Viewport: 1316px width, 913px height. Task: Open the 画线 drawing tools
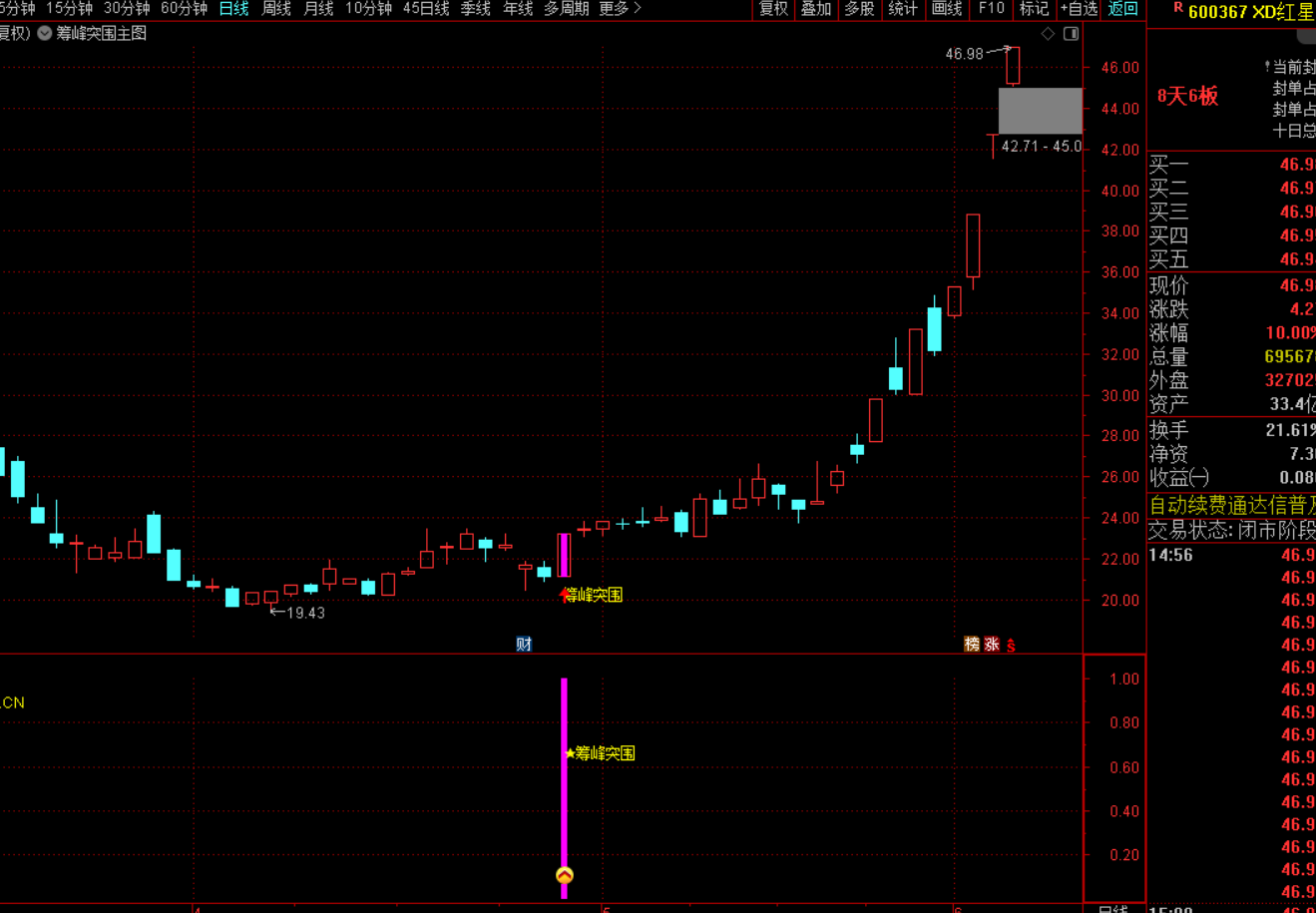(946, 9)
